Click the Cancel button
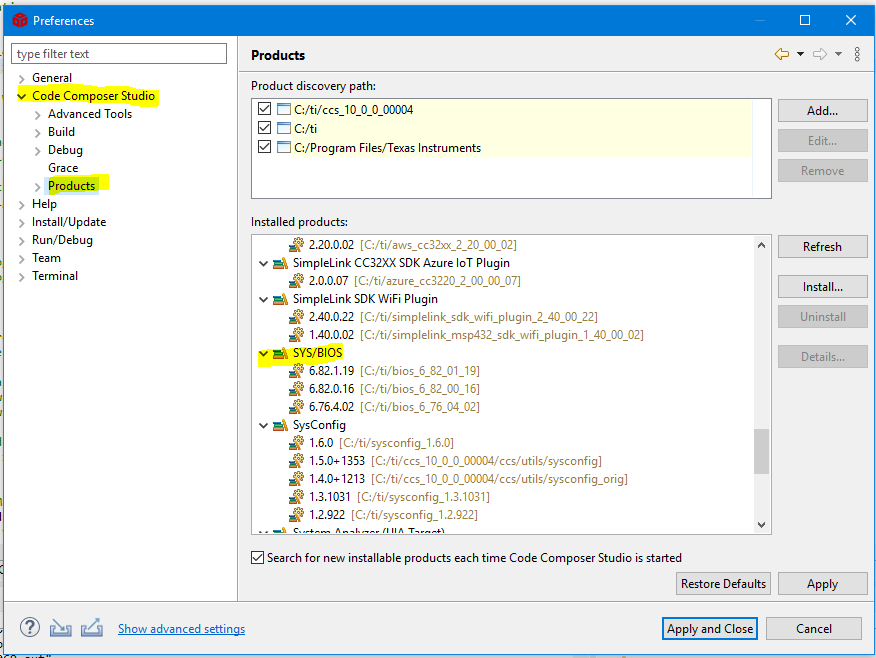 point(813,628)
